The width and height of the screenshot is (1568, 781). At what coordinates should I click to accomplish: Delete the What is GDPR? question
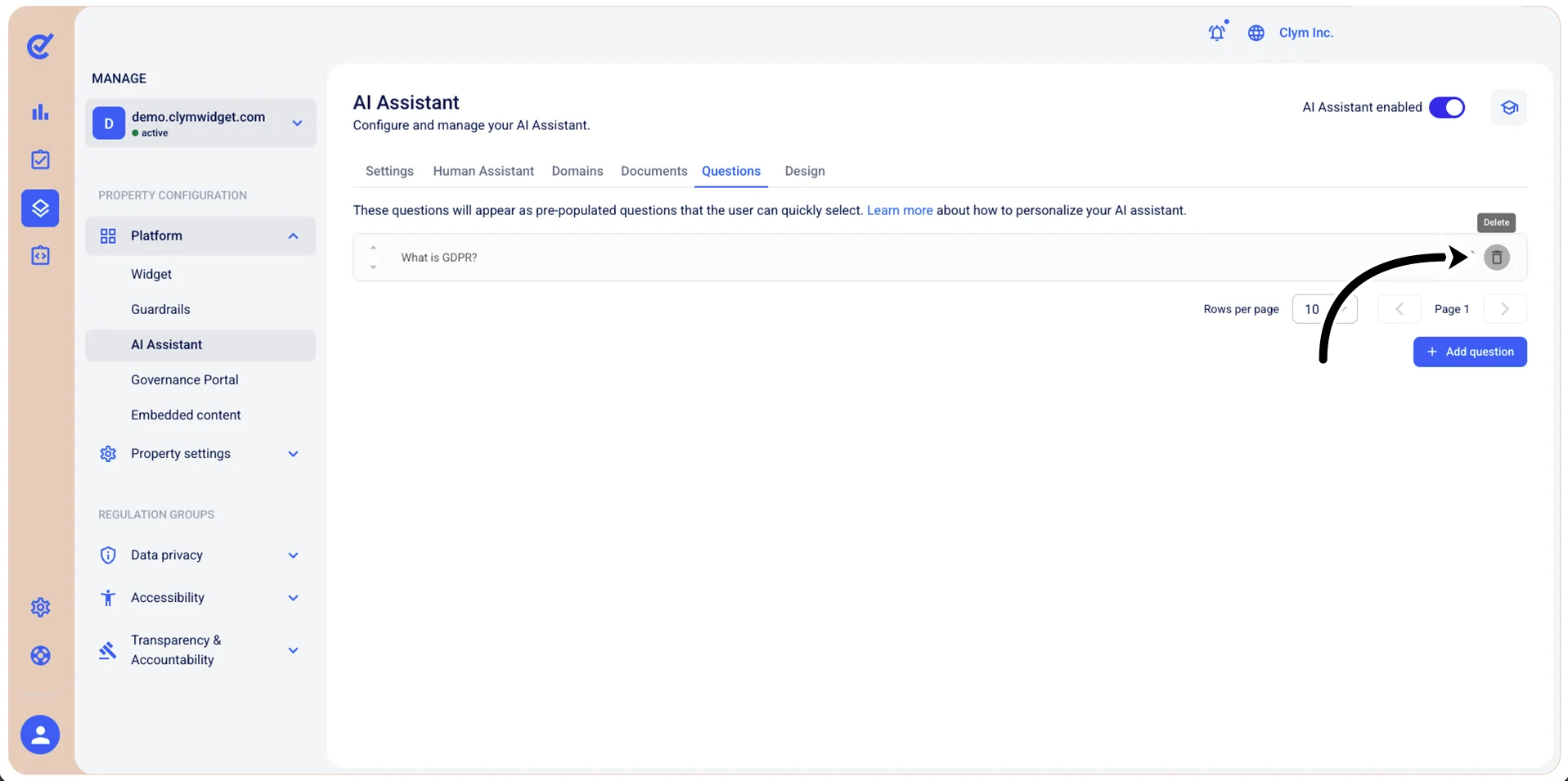coord(1496,258)
